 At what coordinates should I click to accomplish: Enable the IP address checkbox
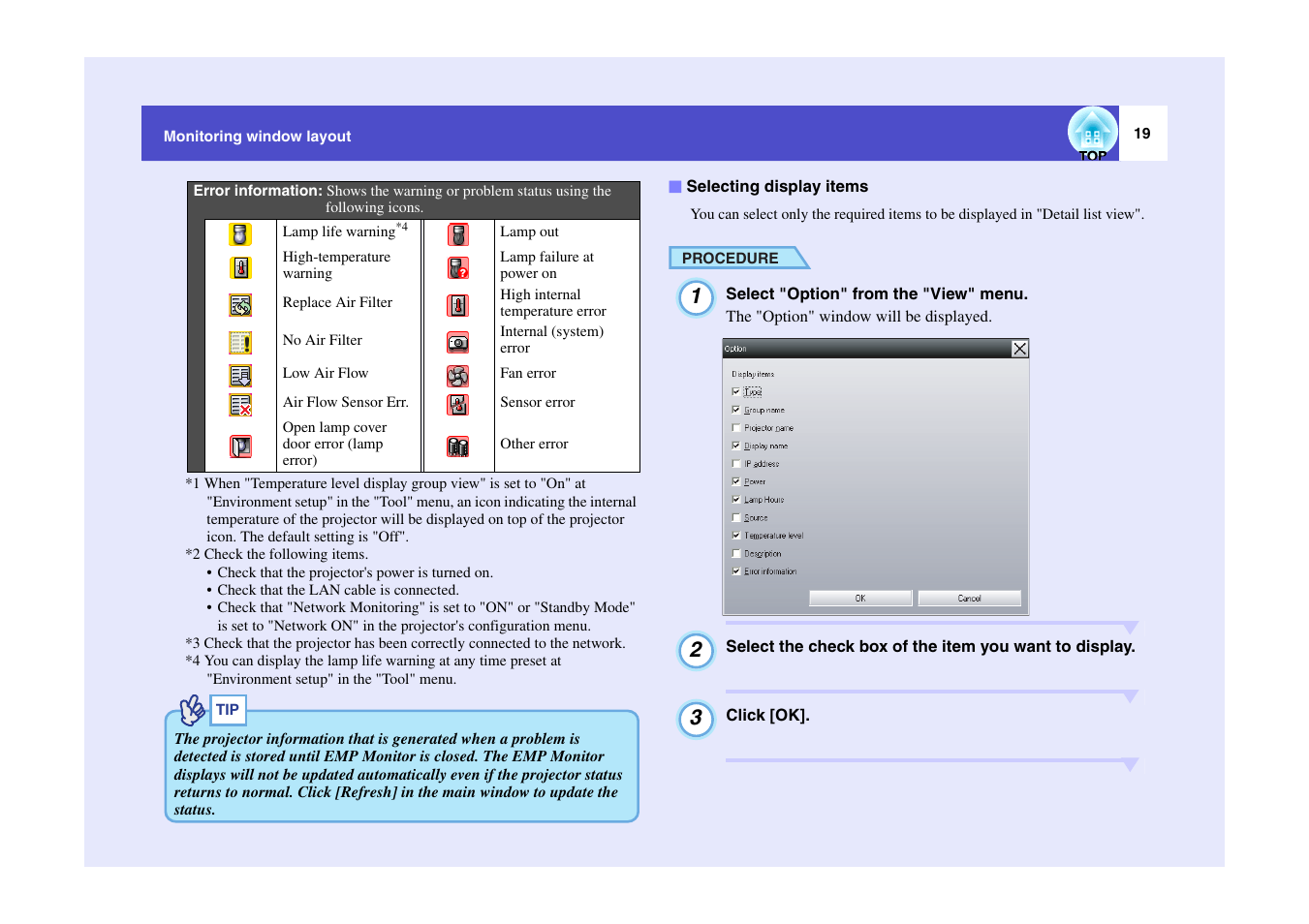coord(736,463)
